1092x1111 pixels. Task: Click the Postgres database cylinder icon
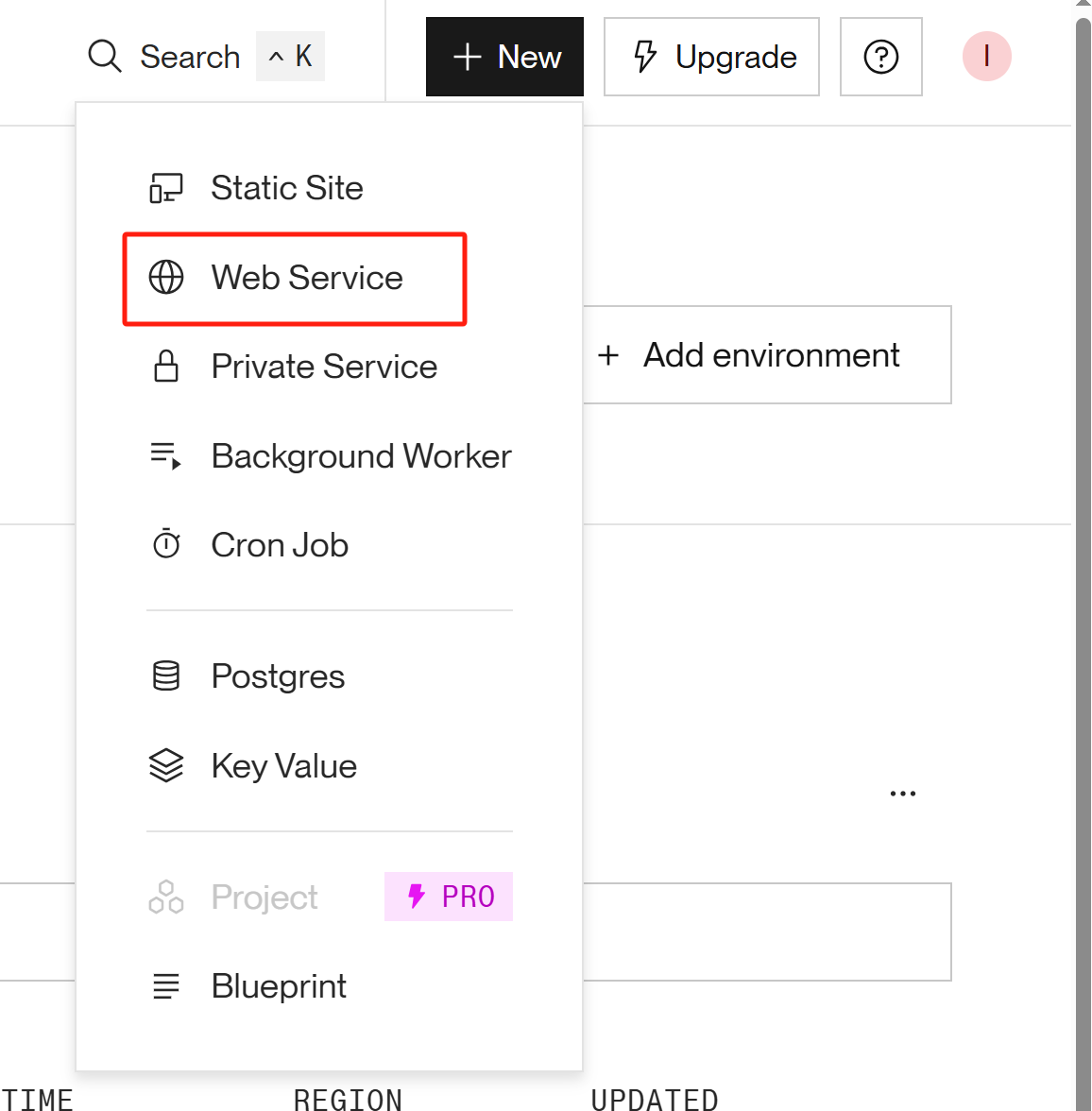click(x=166, y=676)
